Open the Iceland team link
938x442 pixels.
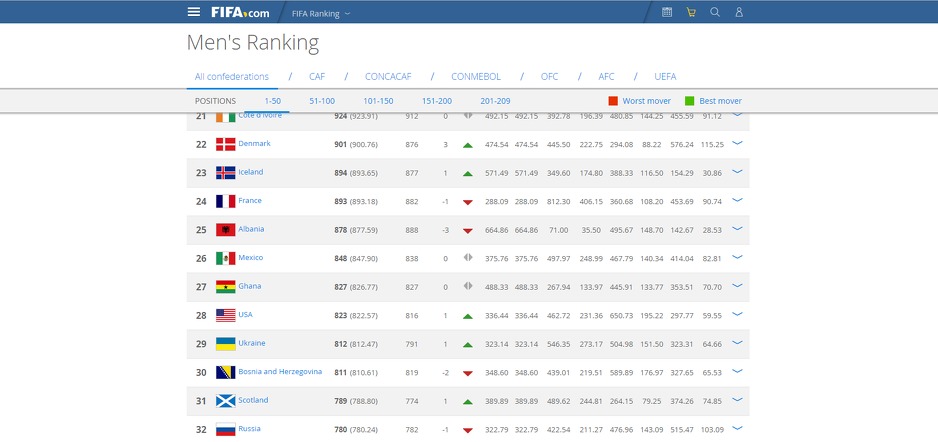pos(251,172)
